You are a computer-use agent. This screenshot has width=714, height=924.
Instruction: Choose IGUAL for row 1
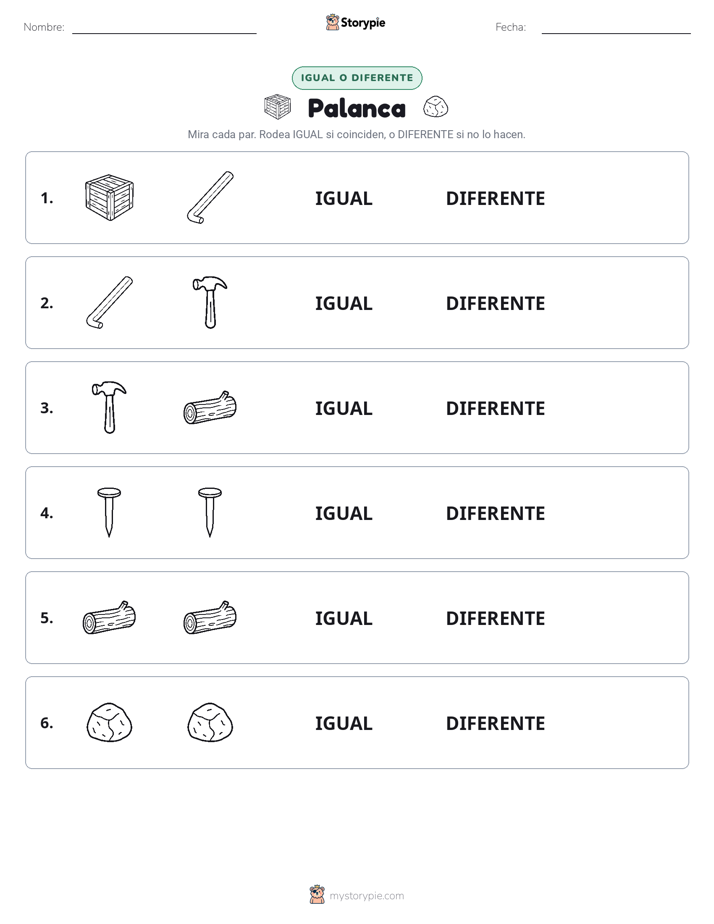click(x=343, y=199)
